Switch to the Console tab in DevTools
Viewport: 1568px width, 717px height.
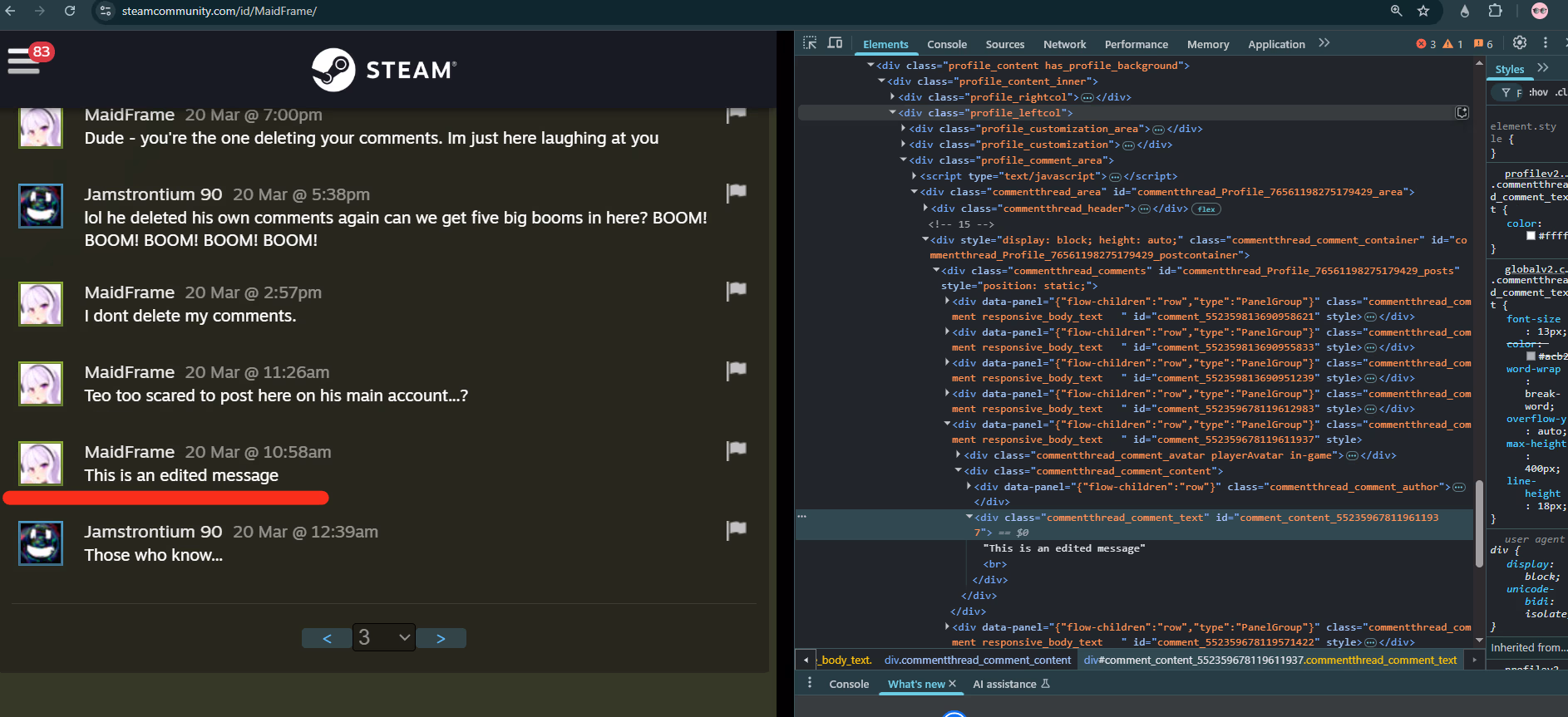click(947, 44)
